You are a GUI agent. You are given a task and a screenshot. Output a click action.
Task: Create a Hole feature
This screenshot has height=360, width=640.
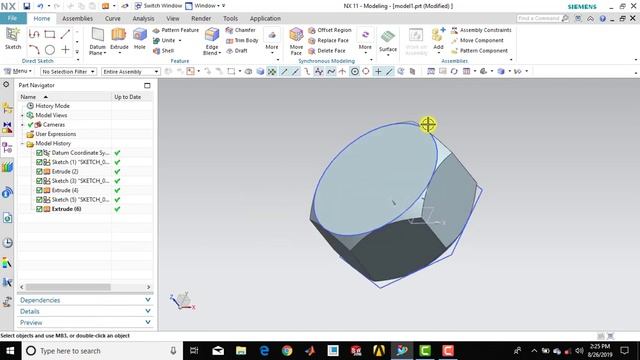pos(140,39)
